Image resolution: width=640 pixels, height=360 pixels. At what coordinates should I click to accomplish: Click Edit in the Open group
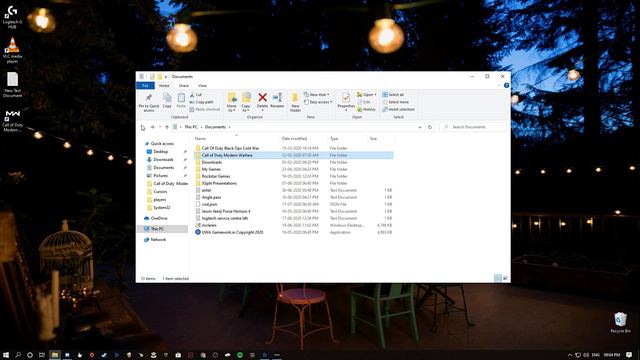click(364, 102)
